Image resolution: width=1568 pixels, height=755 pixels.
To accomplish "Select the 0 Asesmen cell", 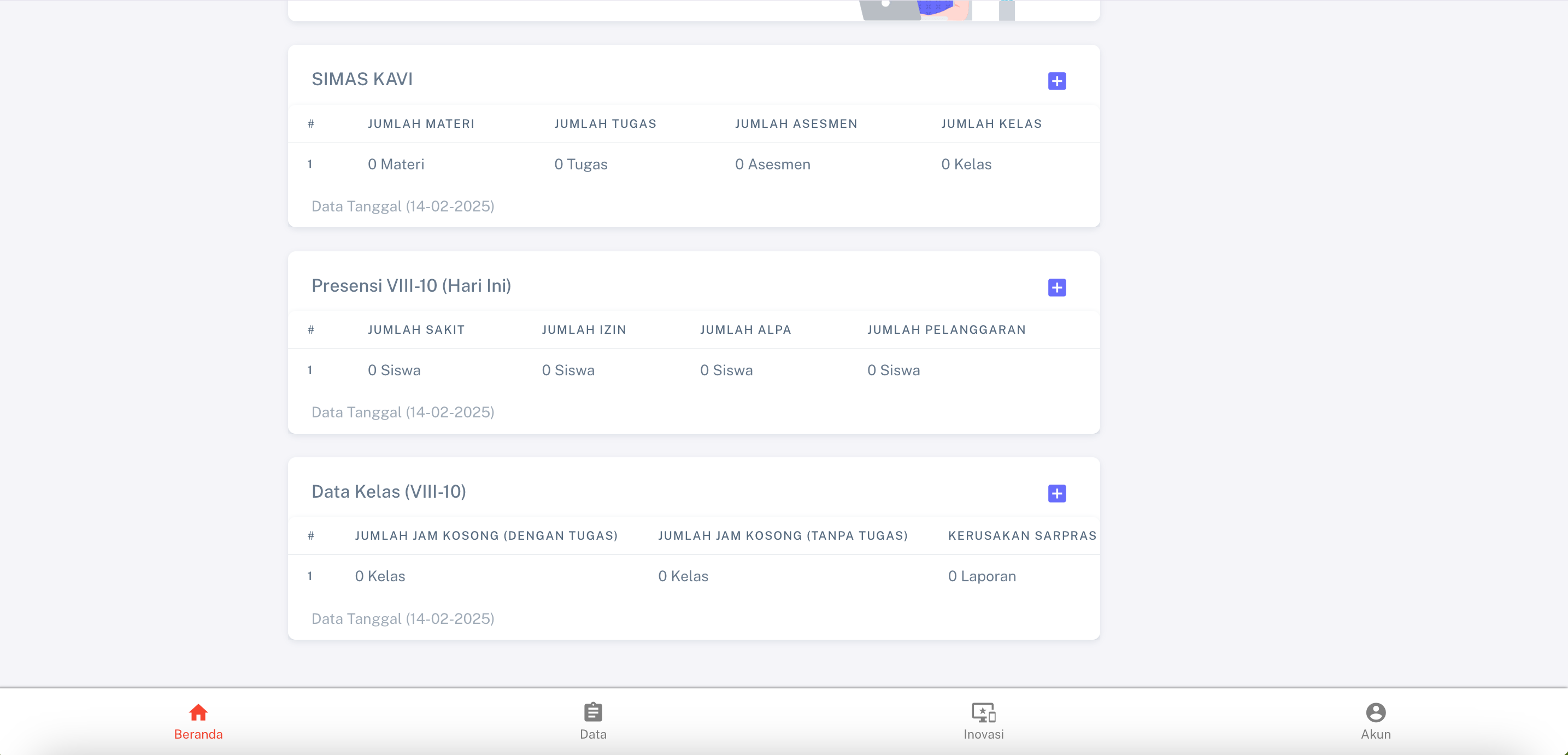I will pyautogui.click(x=772, y=164).
